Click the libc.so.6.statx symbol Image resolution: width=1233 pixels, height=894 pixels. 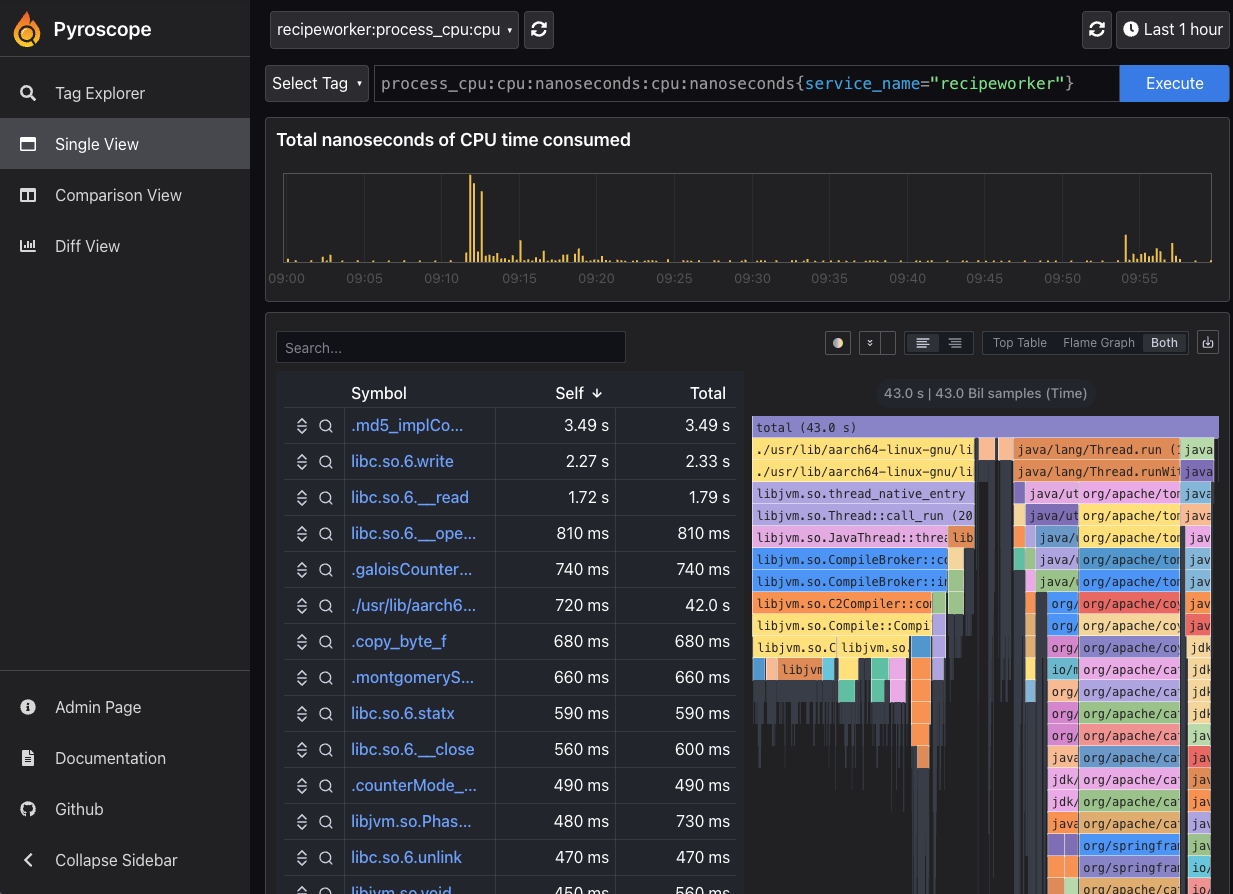tap(402, 714)
